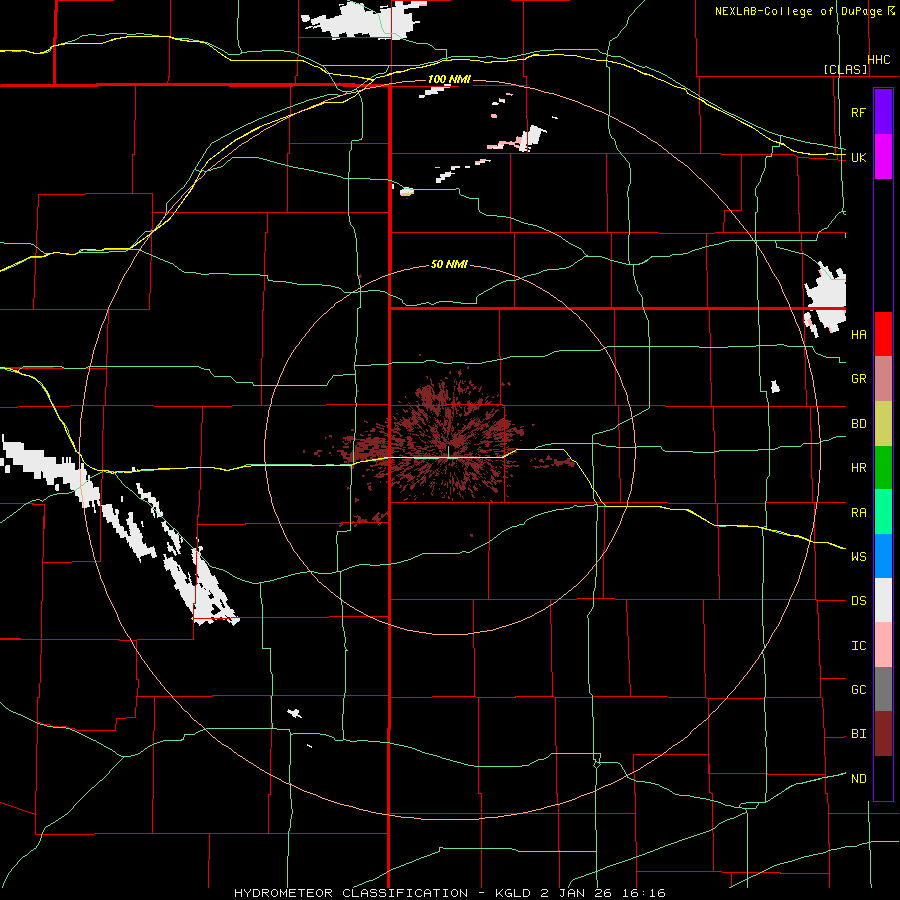Click the HR legend label
Viewport: 900px width, 900px height.
(858, 468)
